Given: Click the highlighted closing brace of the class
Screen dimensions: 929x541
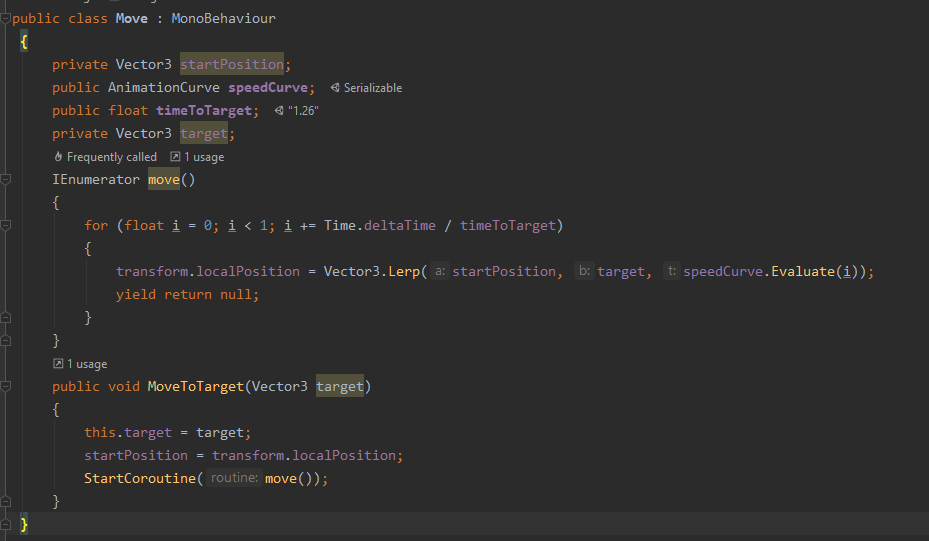Looking at the screenshot, I should coord(24,524).
